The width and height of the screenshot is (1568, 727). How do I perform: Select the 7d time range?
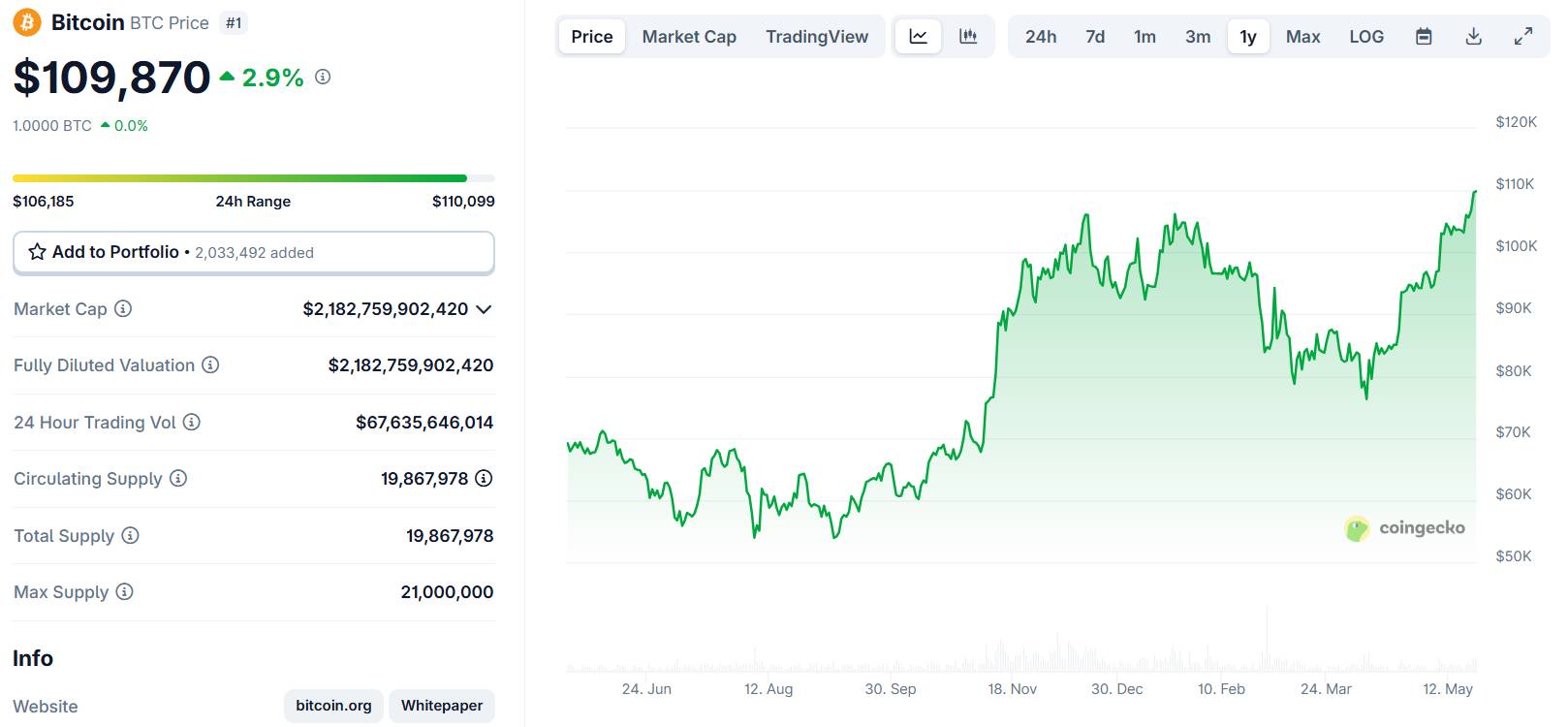pos(1095,37)
